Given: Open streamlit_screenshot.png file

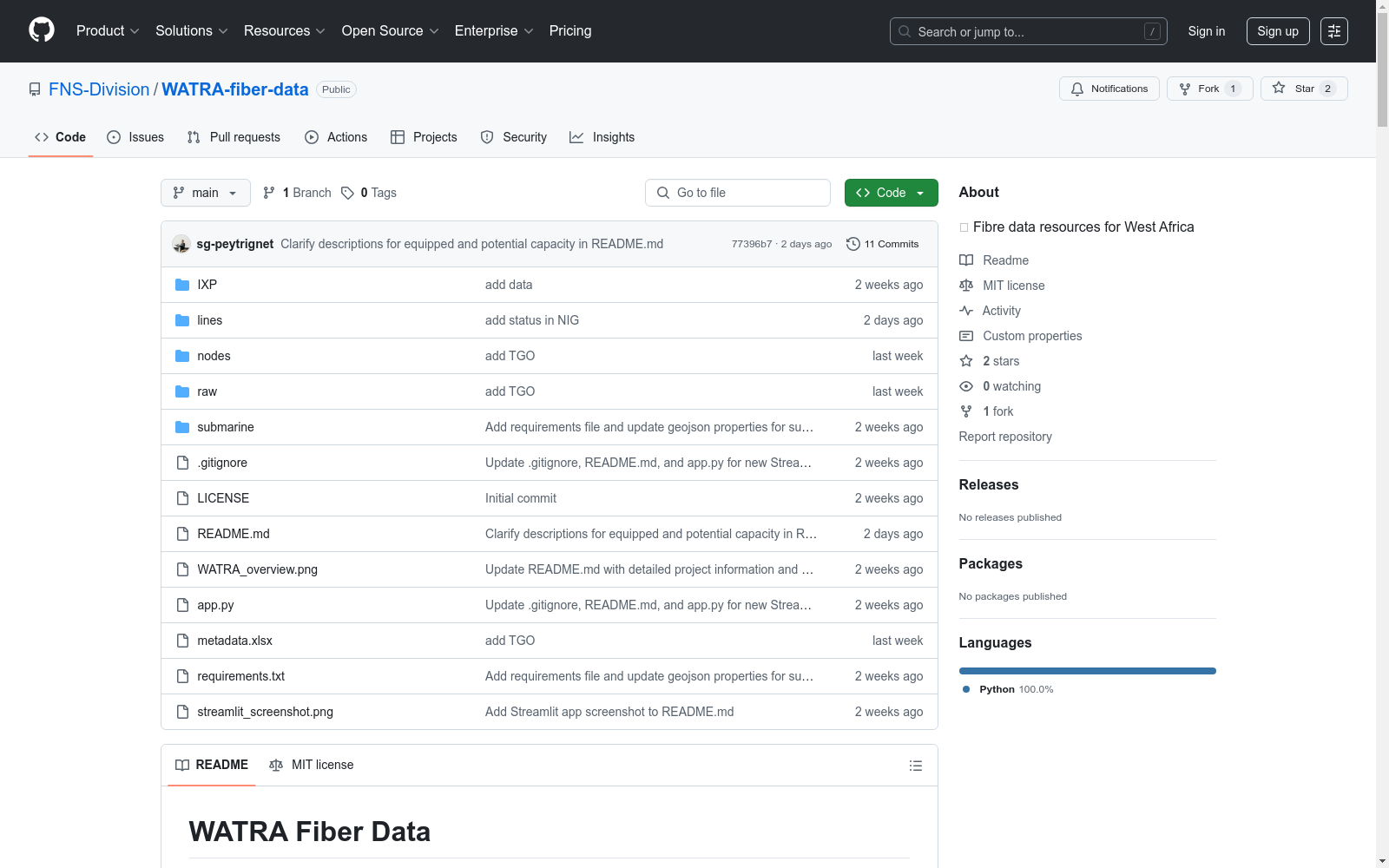Looking at the screenshot, I should click(265, 712).
